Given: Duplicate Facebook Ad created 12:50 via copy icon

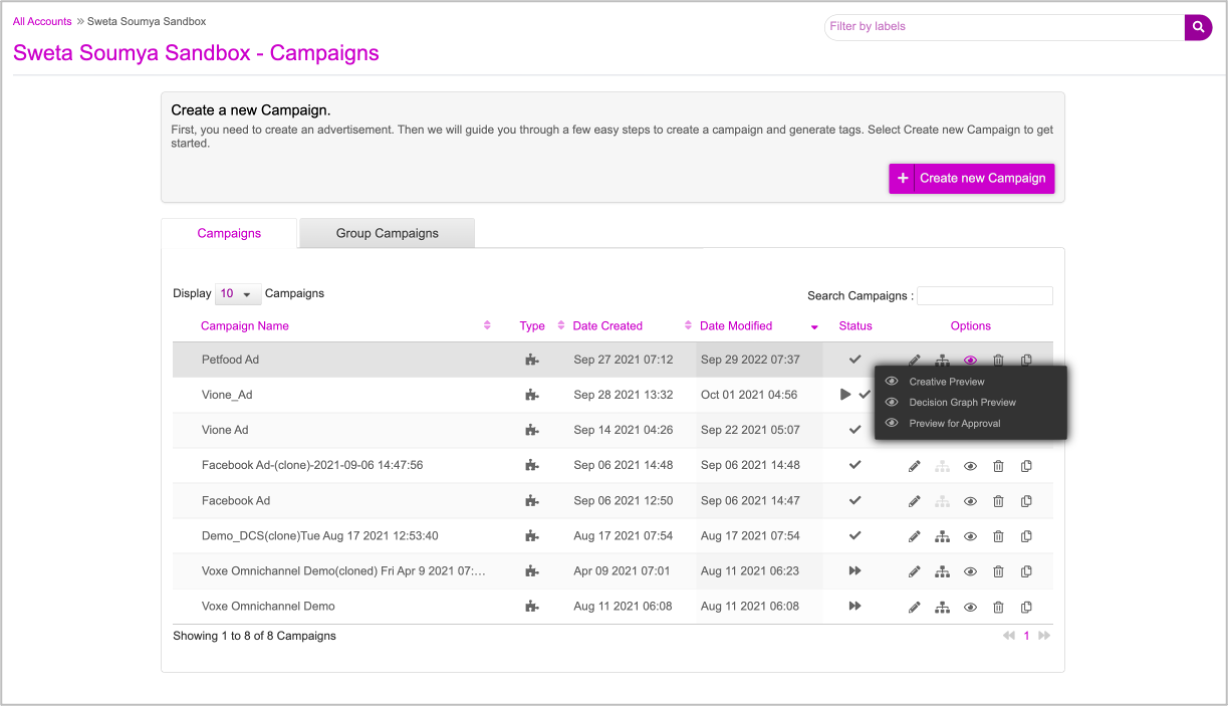Looking at the screenshot, I should [x=1026, y=501].
